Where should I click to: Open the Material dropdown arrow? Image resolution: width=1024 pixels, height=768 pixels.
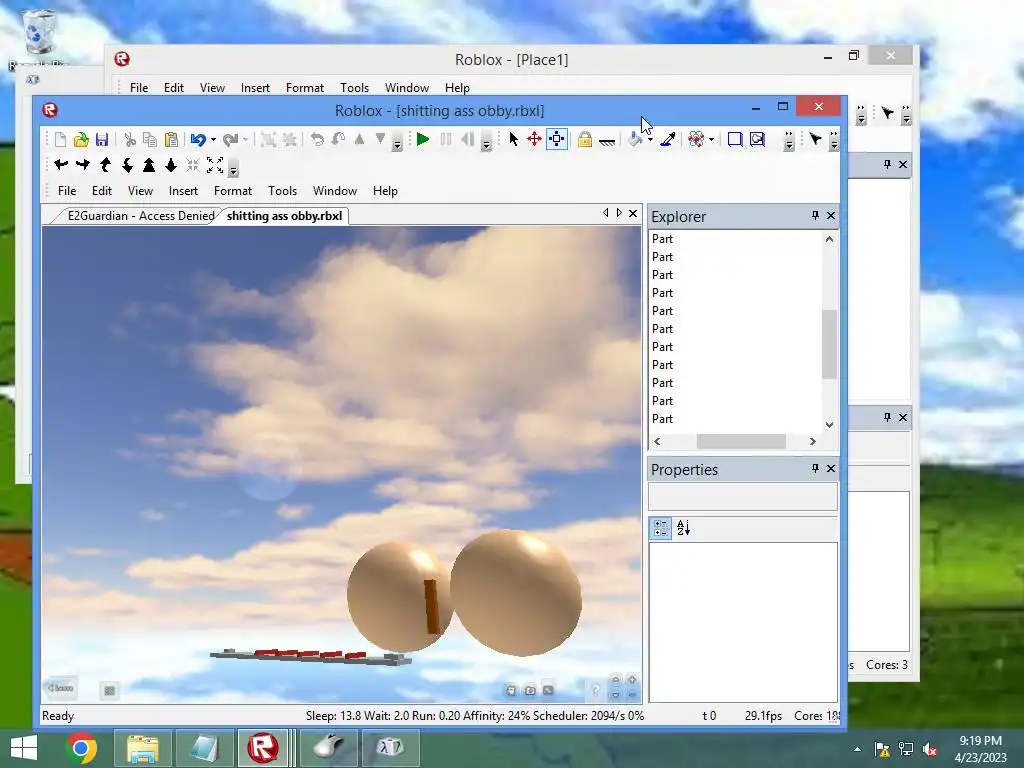pyautogui.click(x=711, y=140)
